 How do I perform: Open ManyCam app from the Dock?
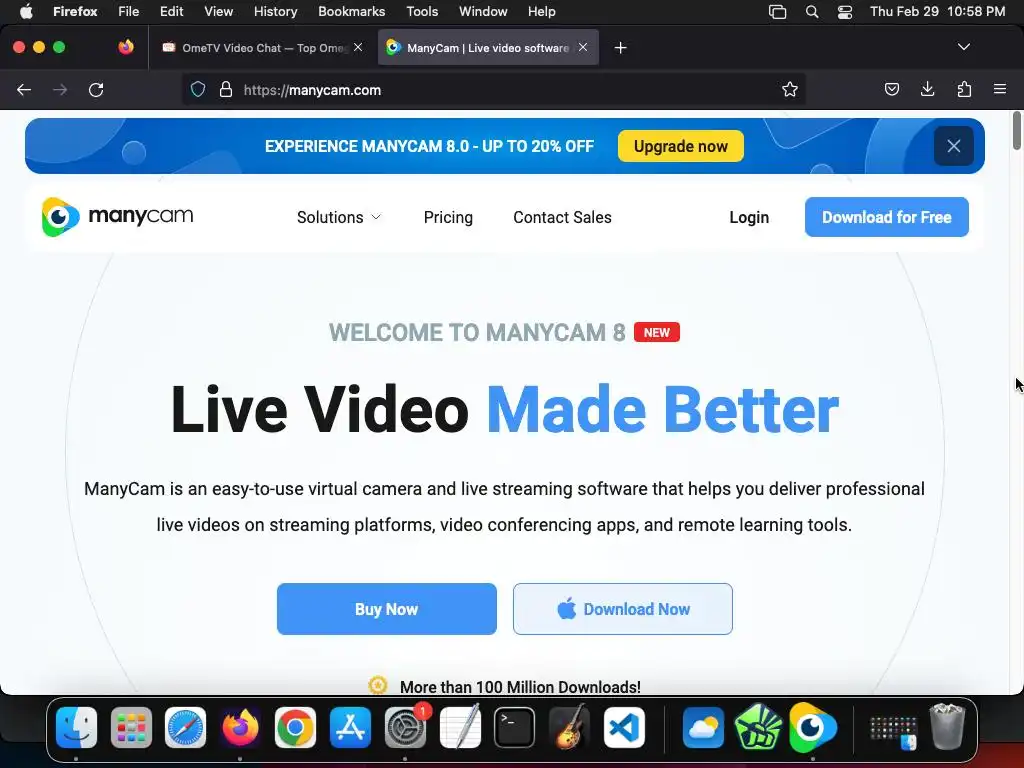click(x=812, y=727)
